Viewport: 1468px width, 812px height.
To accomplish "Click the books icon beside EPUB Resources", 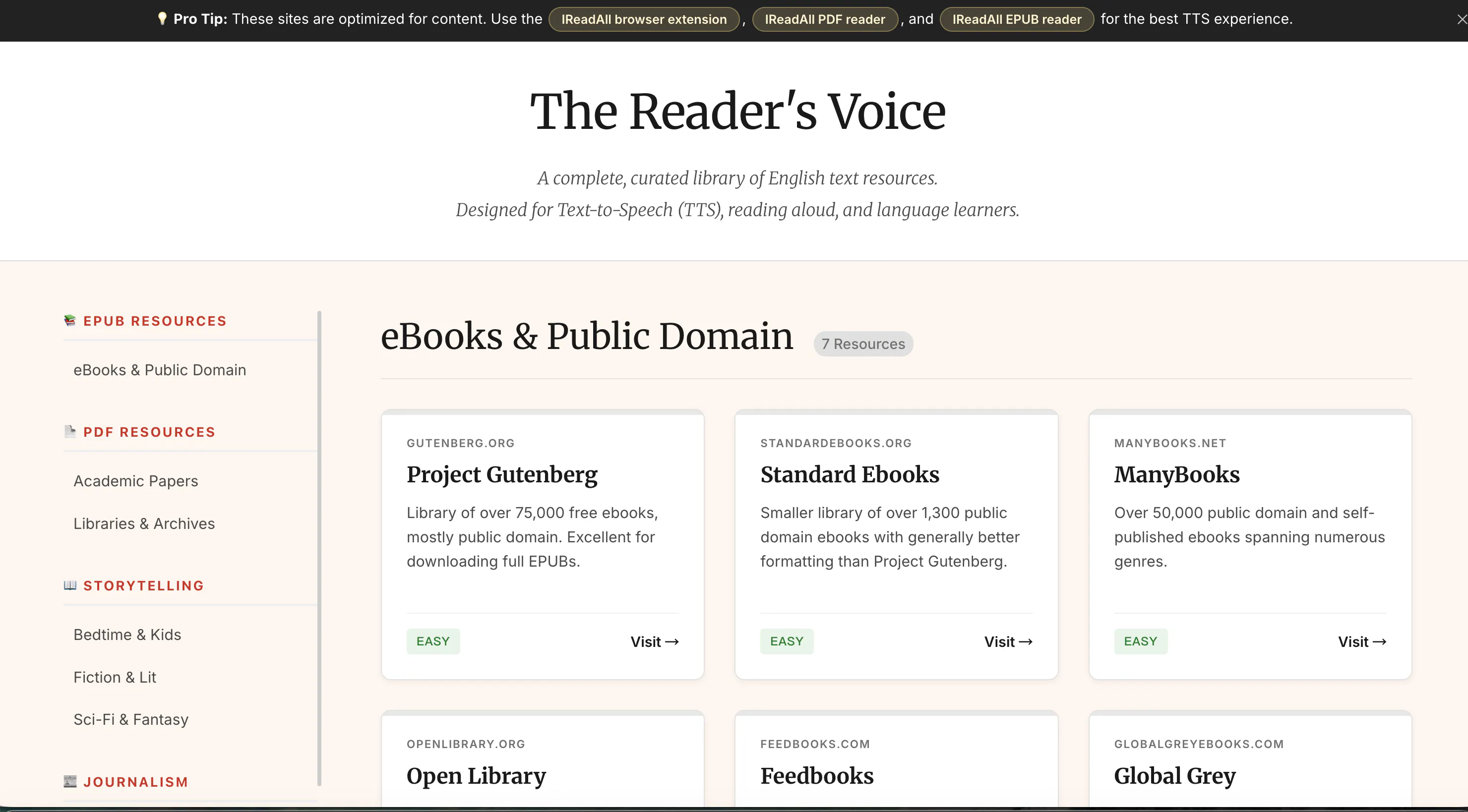I will [70, 321].
